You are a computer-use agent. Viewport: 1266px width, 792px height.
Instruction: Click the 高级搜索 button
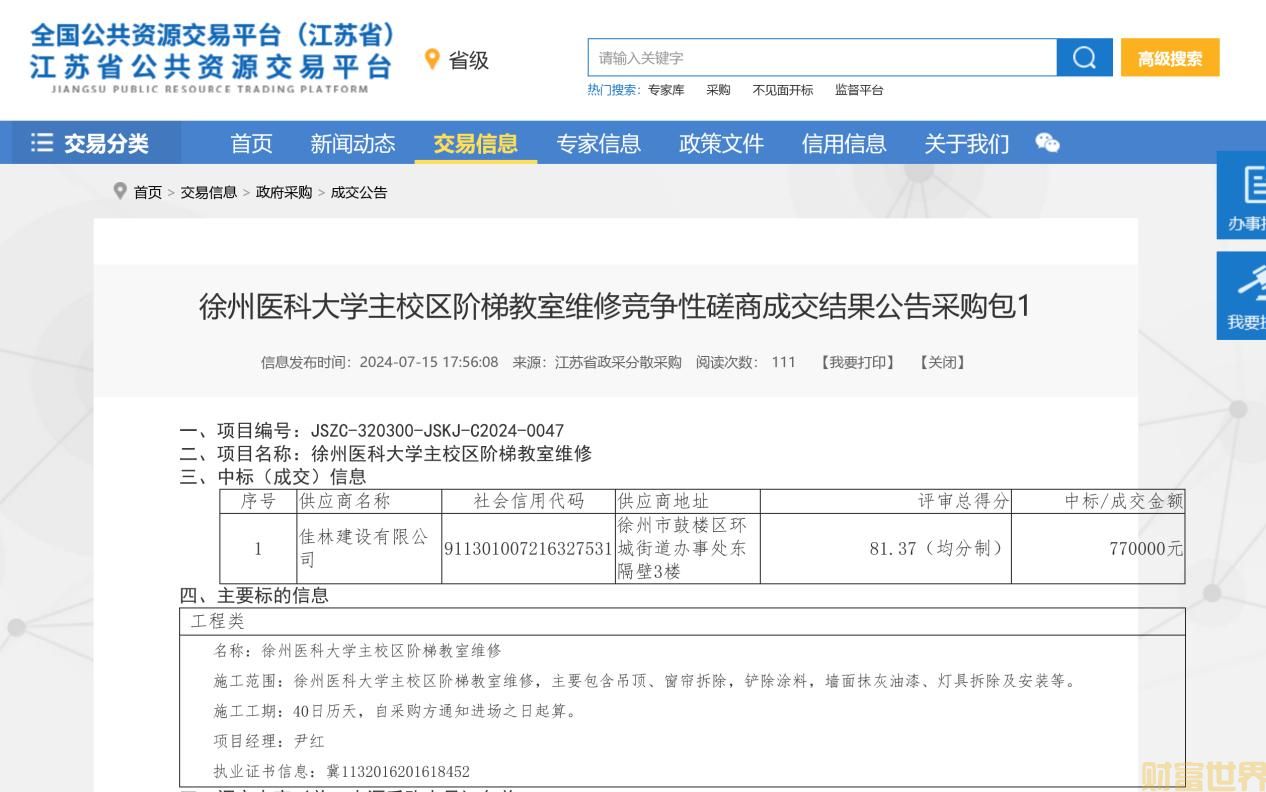pyautogui.click(x=1170, y=58)
